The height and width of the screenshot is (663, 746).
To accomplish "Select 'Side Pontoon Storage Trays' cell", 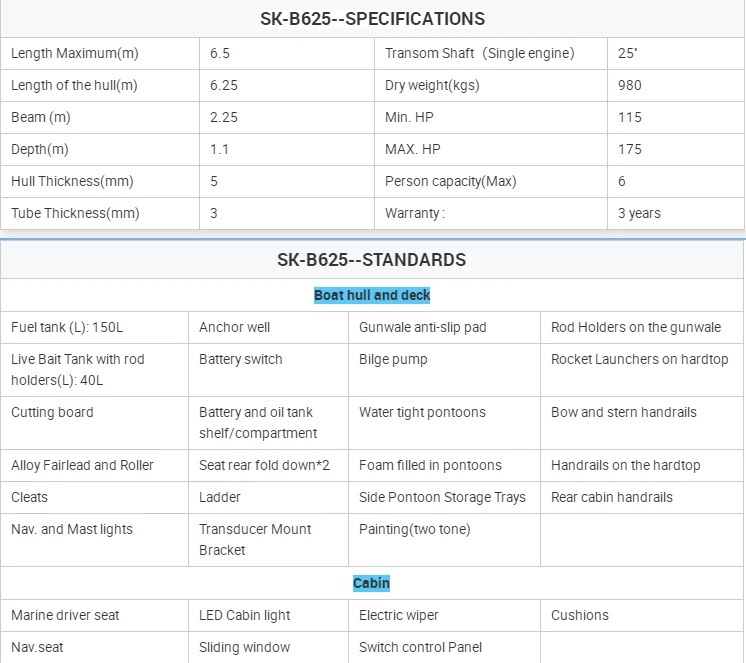I will click(x=442, y=497).
